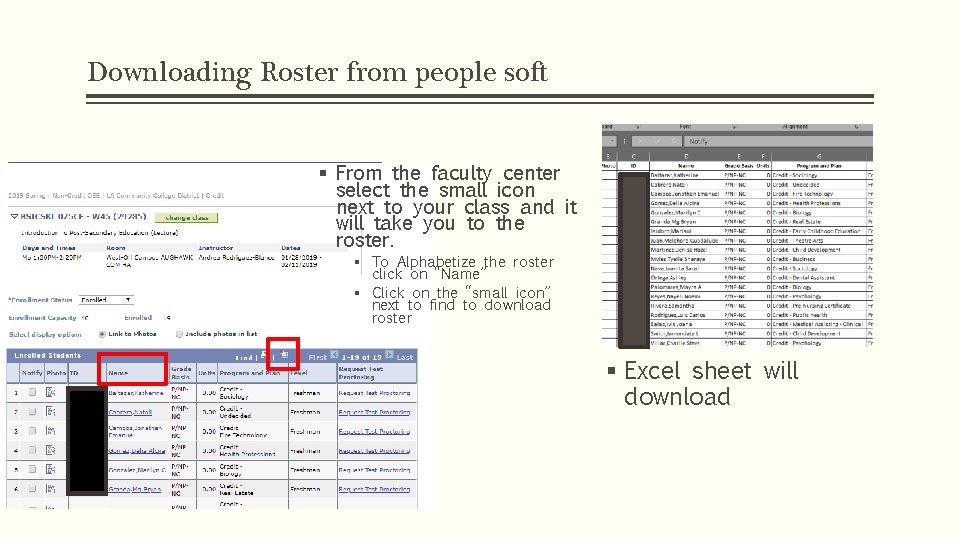Open the Font group dialog launcher in Excel

(734, 127)
